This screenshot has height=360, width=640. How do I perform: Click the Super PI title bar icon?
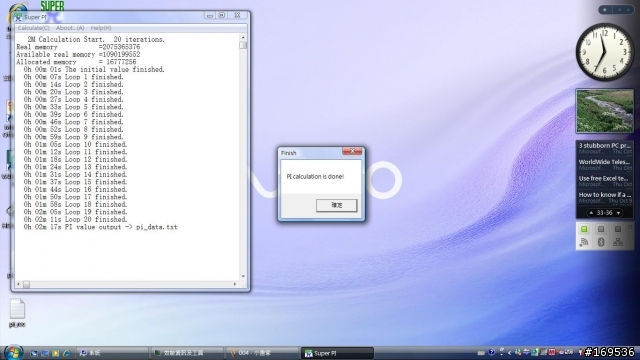[x=18, y=17]
